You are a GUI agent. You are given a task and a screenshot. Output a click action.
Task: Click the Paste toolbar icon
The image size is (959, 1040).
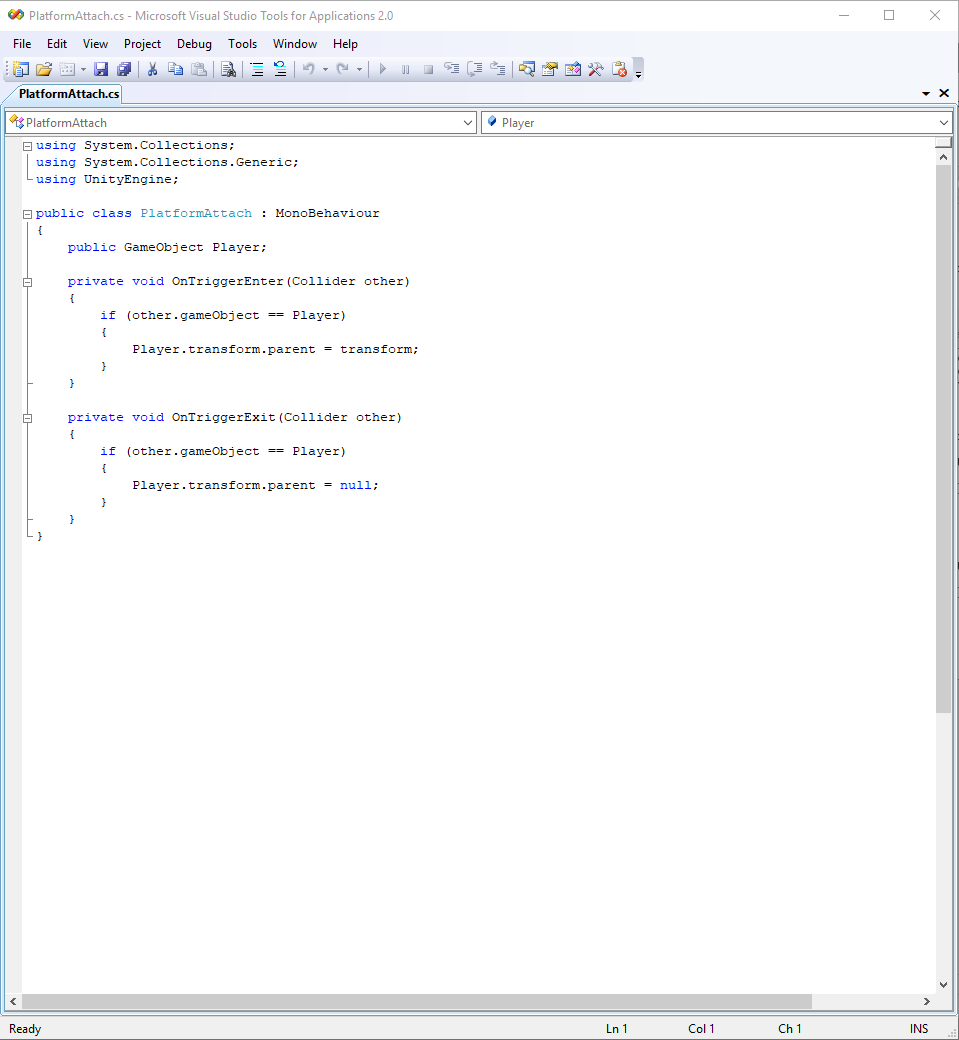pyautogui.click(x=198, y=68)
